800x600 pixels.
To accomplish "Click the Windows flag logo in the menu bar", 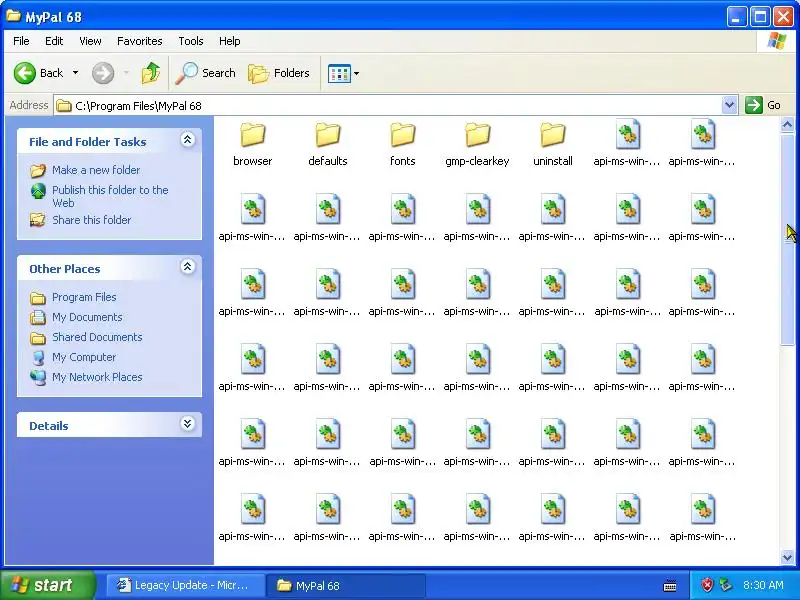I will [777, 41].
